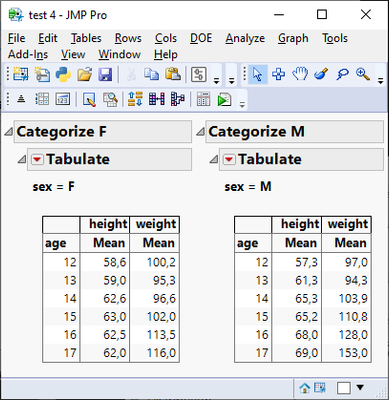
Task: Open the Rows menu
Action: pyautogui.click(x=128, y=38)
